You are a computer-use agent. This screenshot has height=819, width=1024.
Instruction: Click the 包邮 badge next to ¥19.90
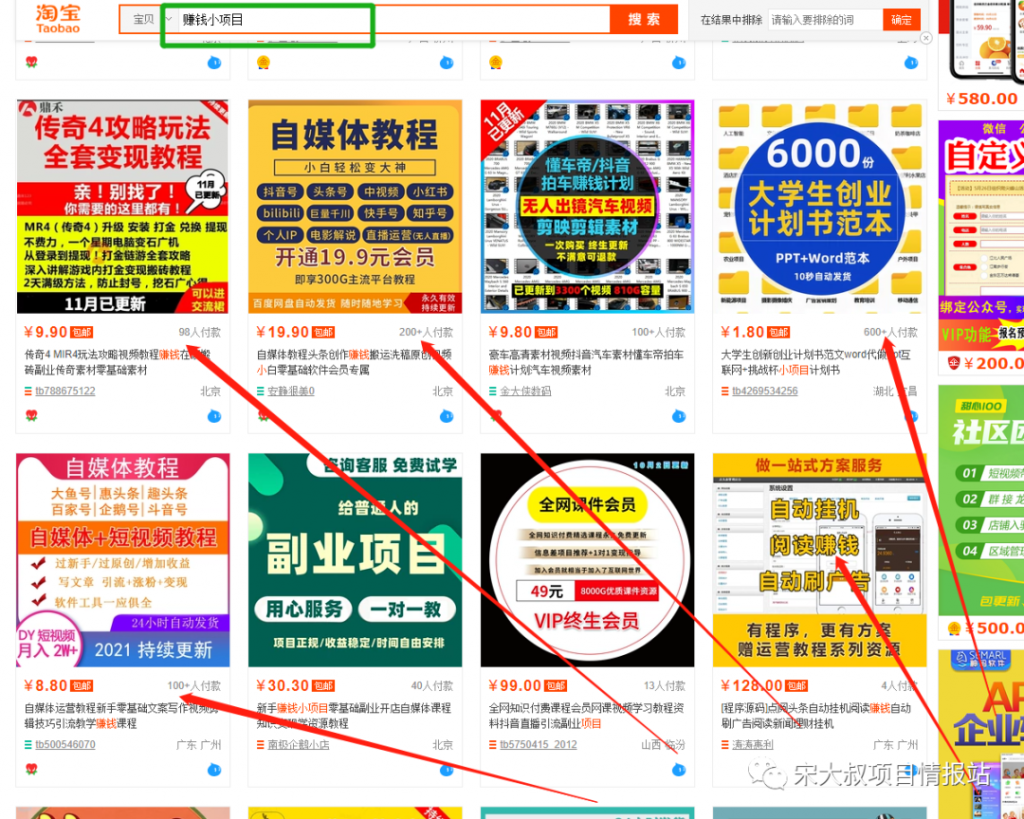[323, 332]
